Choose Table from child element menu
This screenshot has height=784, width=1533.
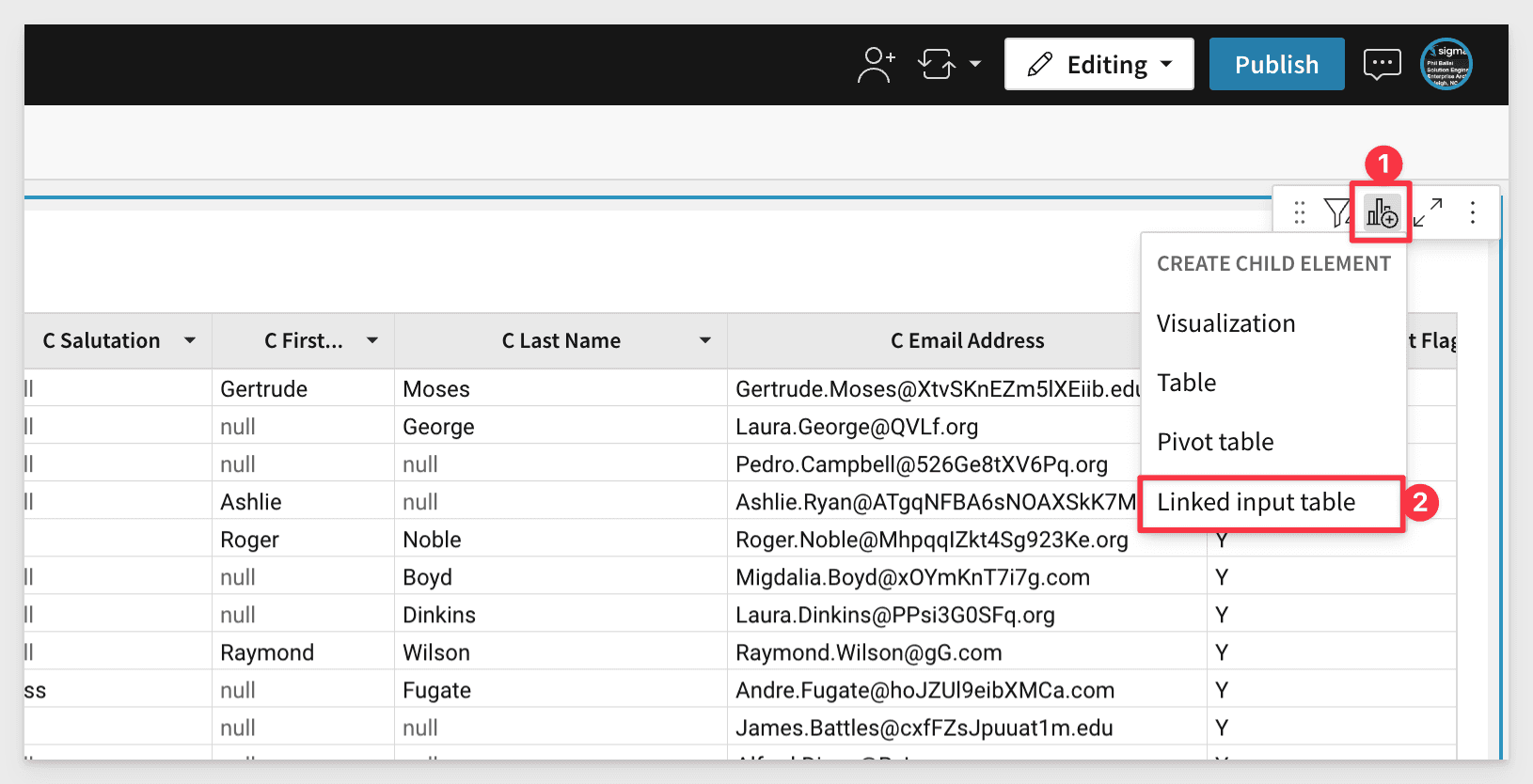click(x=1186, y=383)
